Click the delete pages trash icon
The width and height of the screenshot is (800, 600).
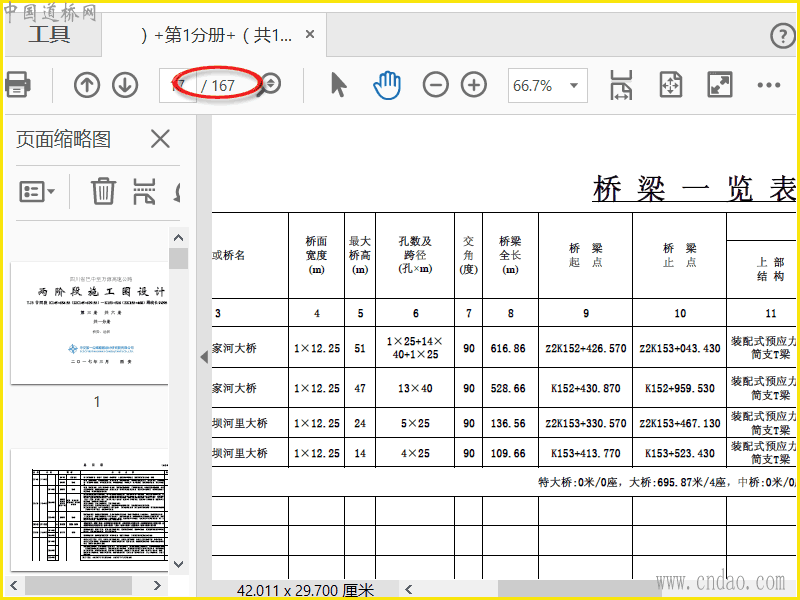pyautogui.click(x=103, y=191)
